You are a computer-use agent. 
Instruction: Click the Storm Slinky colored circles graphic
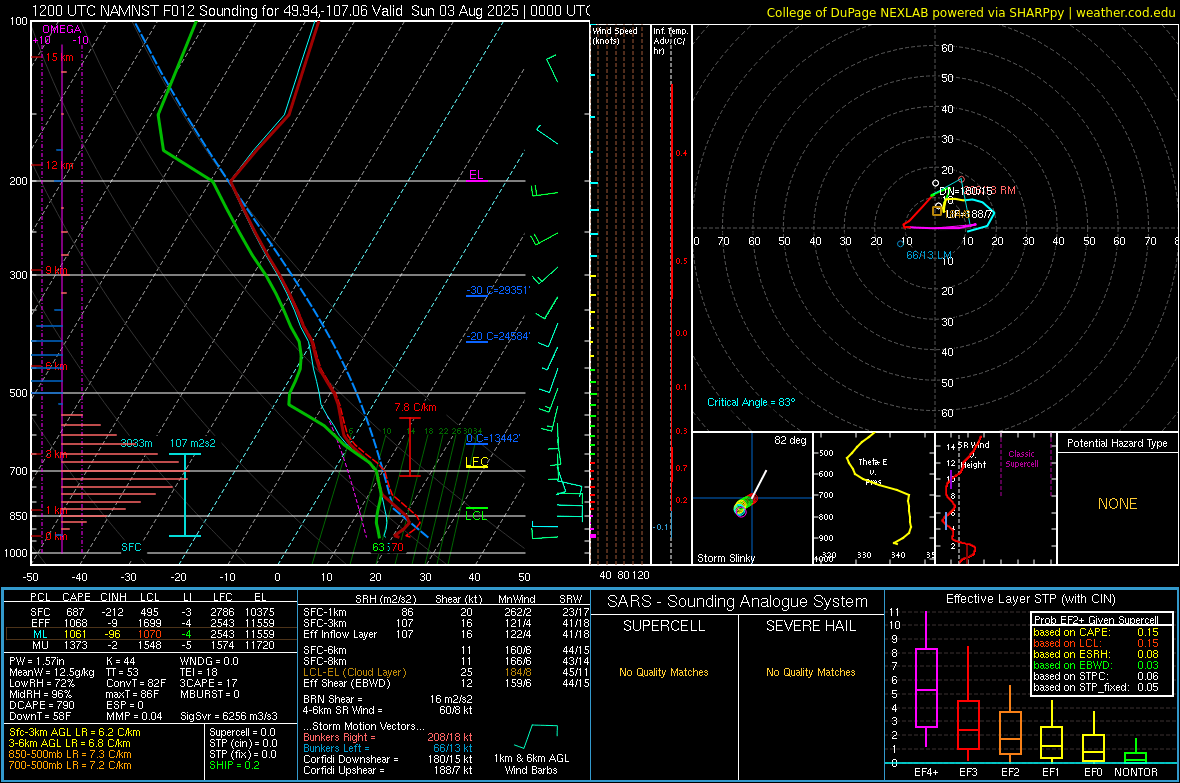(744, 506)
